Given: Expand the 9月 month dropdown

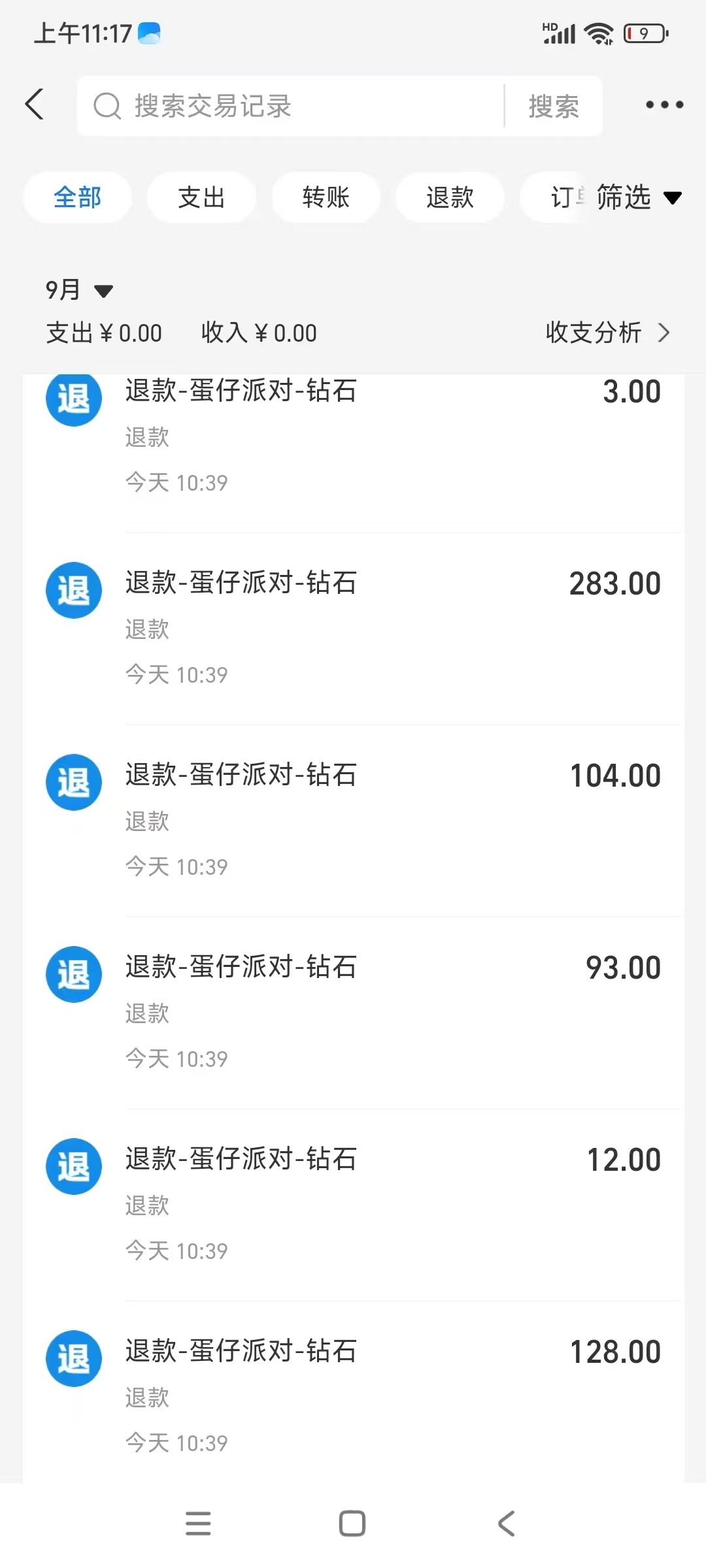Looking at the screenshot, I should [79, 289].
